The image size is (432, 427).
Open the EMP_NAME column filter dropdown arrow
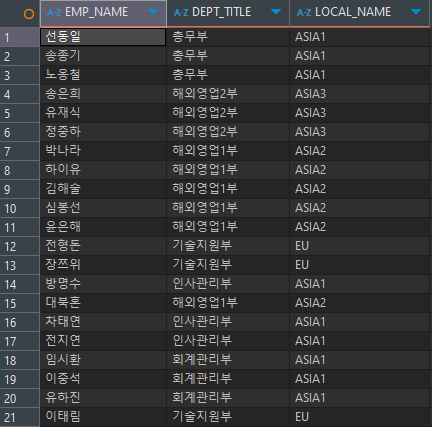pyautogui.click(x=153, y=12)
